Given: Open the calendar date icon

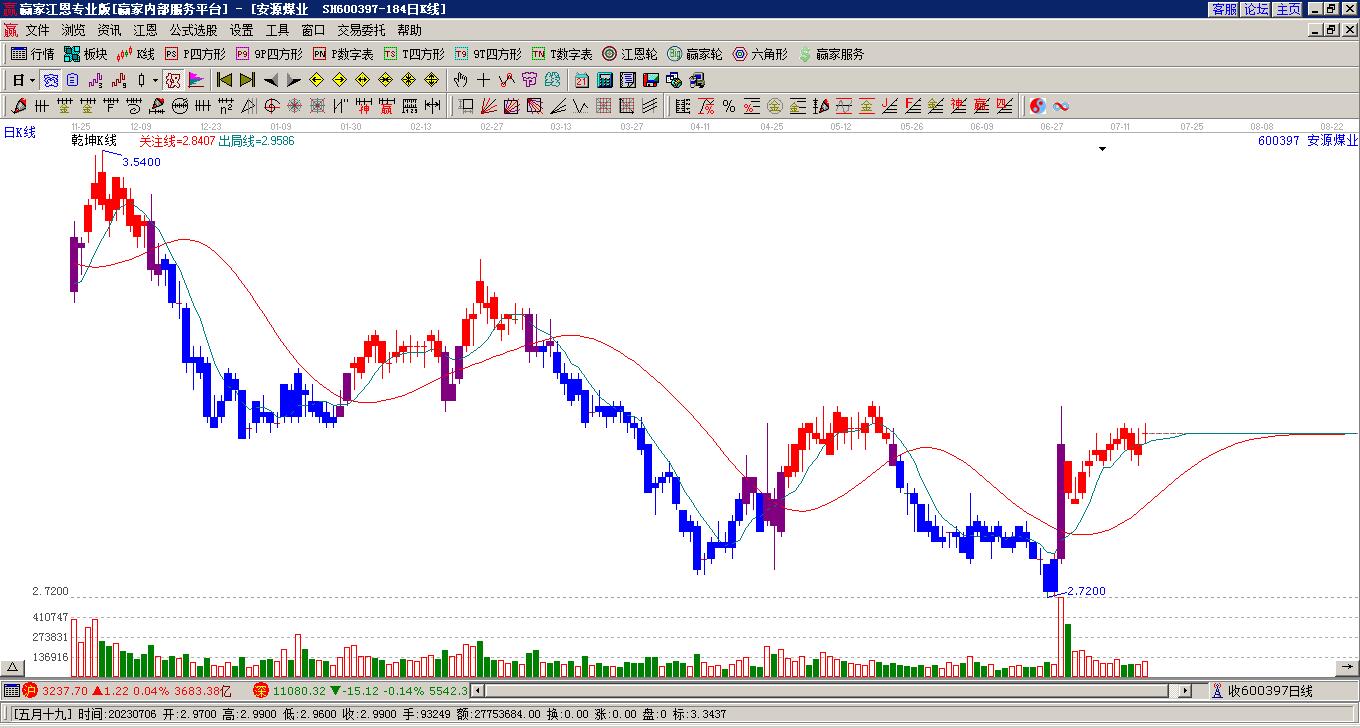Looking at the screenshot, I should pos(582,80).
